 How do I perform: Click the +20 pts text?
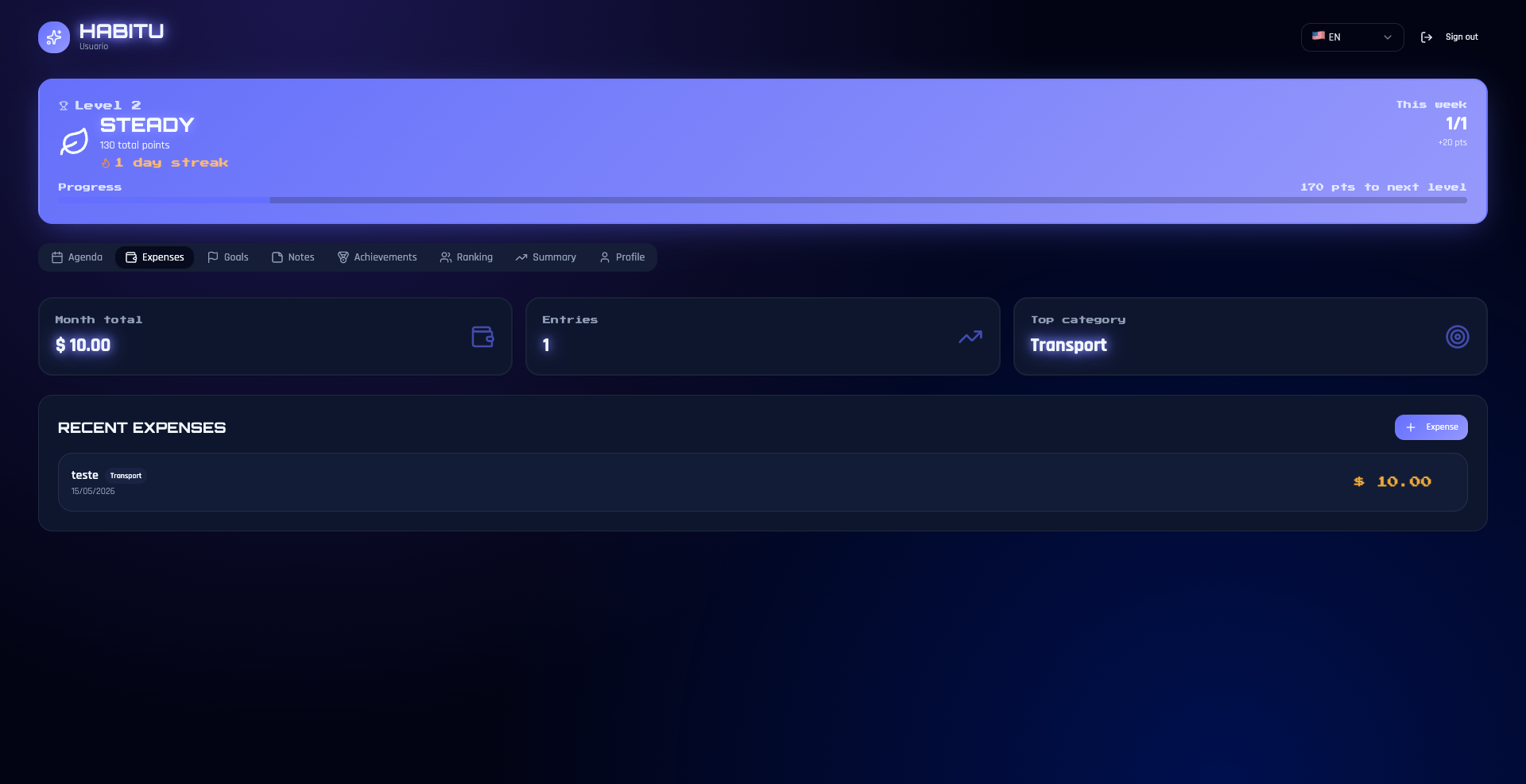click(x=1452, y=143)
